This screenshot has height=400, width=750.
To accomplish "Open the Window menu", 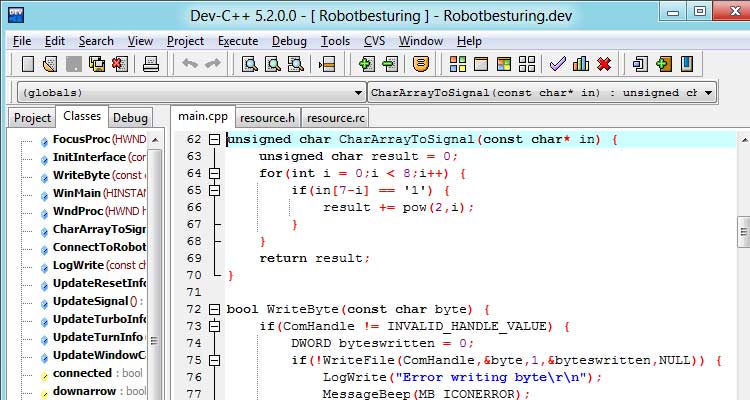I will point(420,41).
